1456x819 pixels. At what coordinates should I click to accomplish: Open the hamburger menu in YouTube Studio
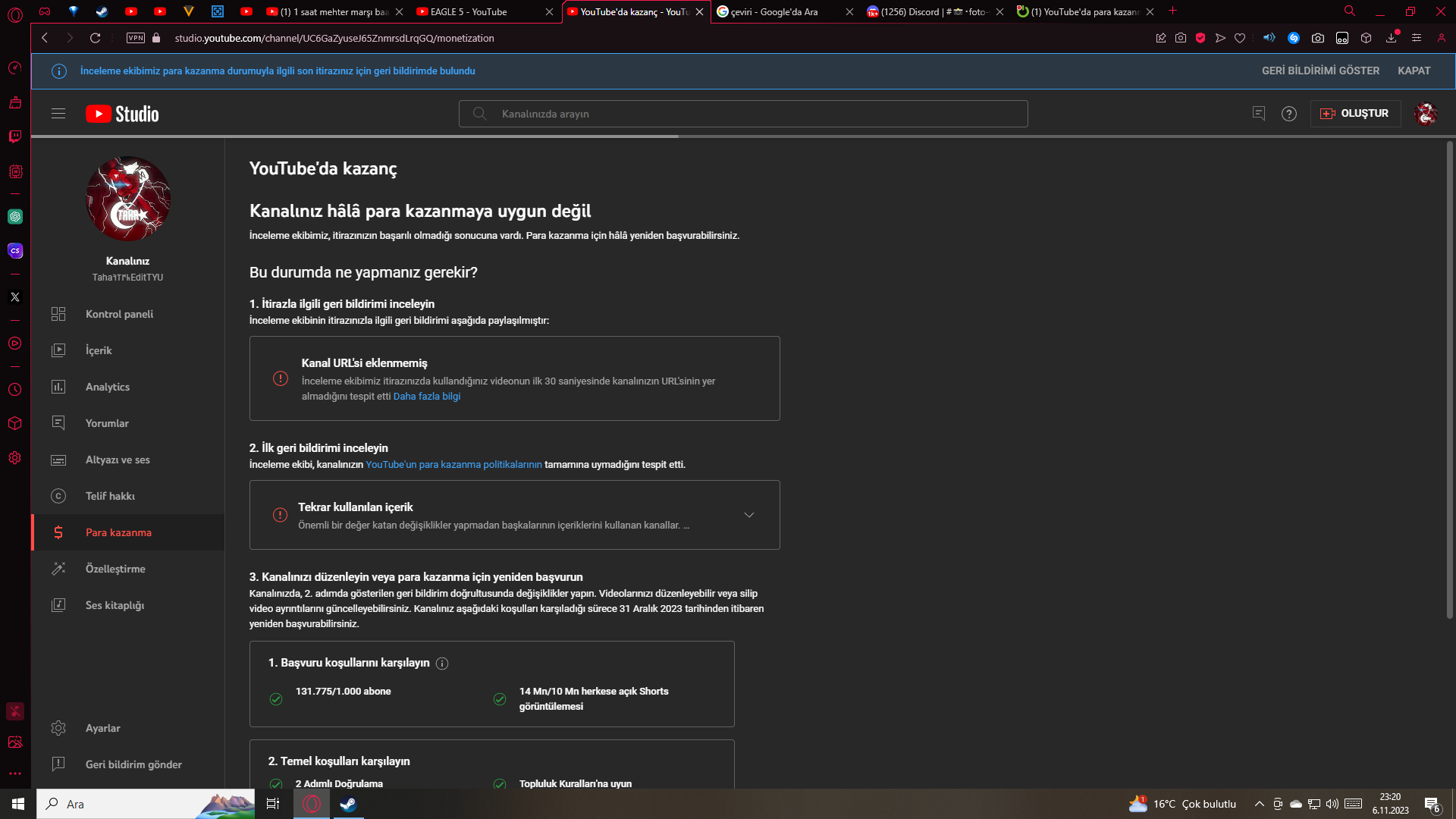[58, 114]
